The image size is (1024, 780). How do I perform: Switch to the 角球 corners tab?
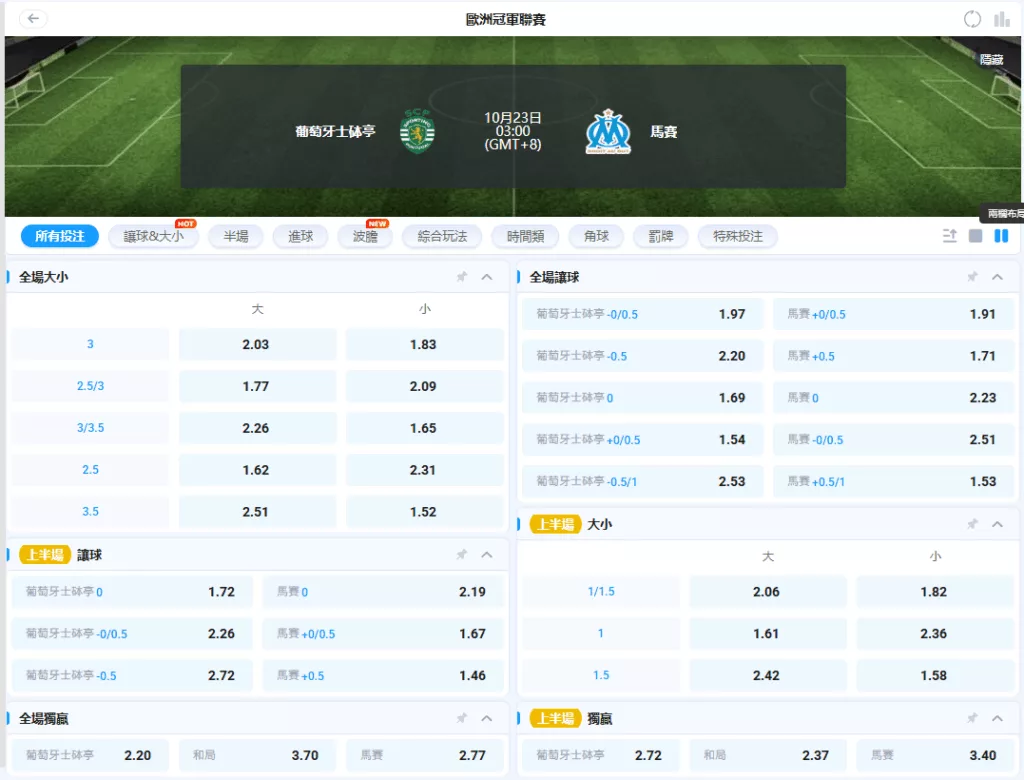click(596, 236)
